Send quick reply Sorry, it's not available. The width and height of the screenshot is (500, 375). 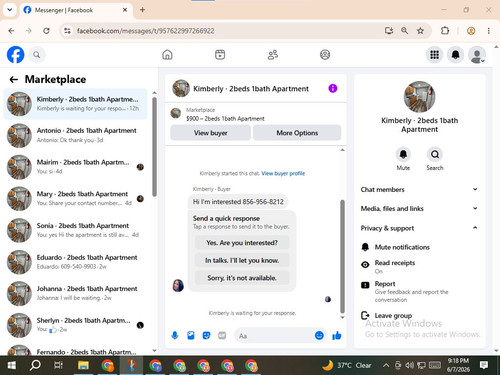coord(242,278)
